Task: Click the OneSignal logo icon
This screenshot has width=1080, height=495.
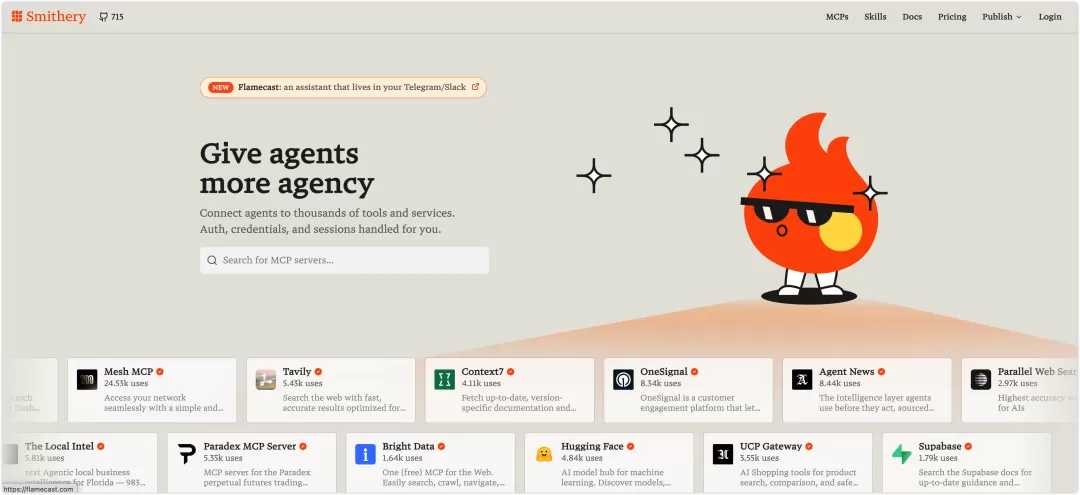Action: click(x=623, y=379)
